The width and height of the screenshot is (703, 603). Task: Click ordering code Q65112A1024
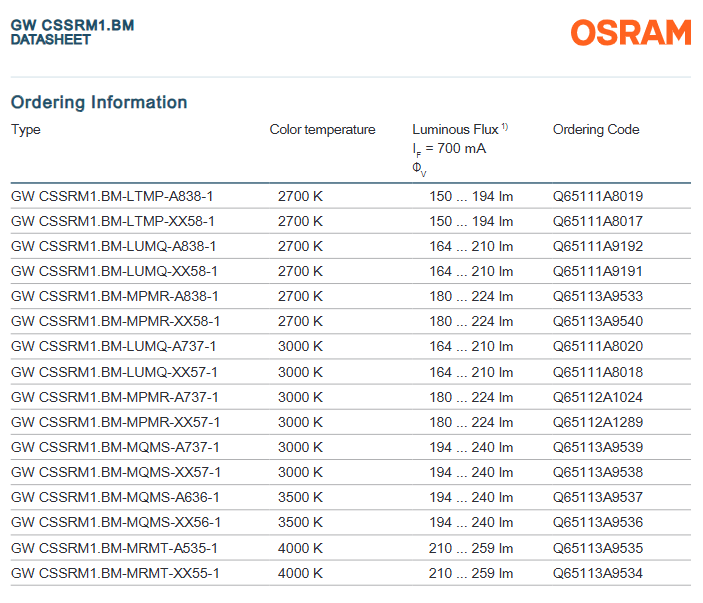click(598, 398)
